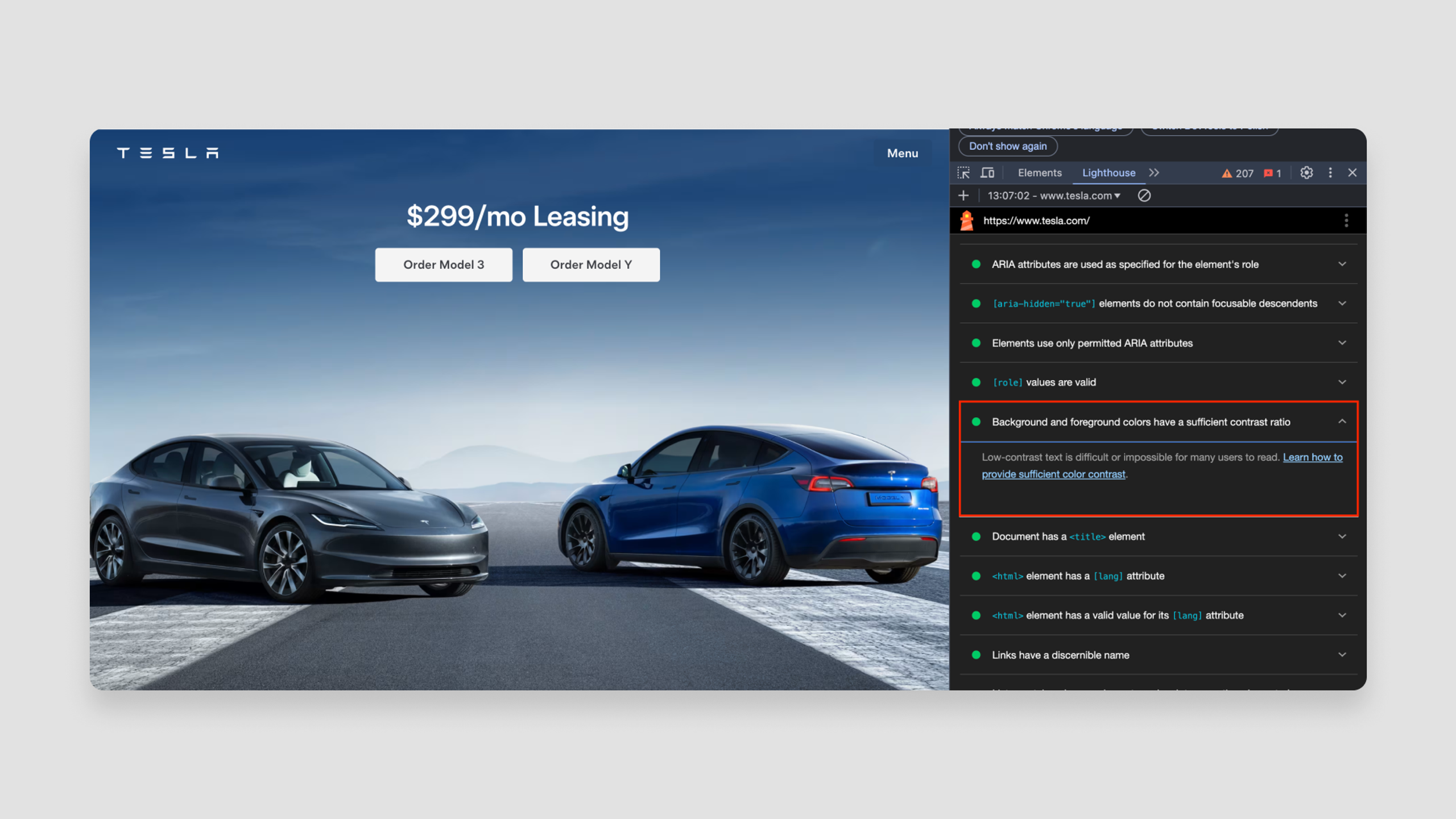This screenshot has width=1456, height=819.
Task: Click the Elements panel tab
Action: 1039,171
